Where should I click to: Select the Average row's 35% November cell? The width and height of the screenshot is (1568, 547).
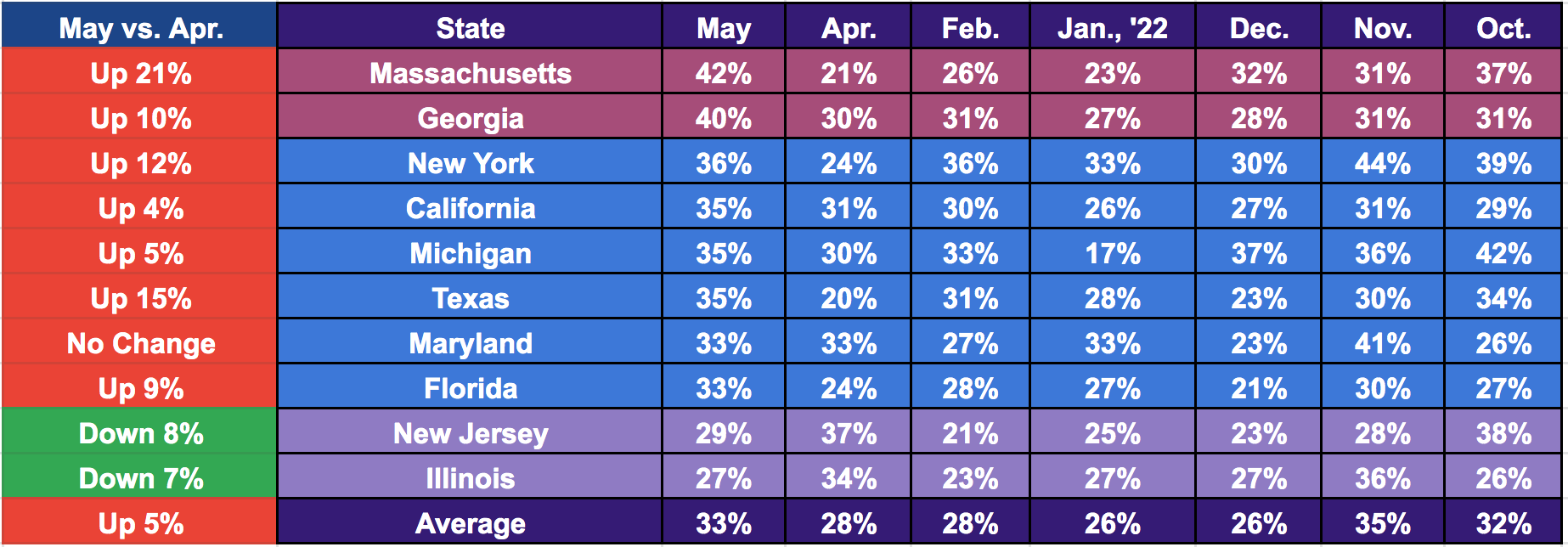(x=1382, y=523)
